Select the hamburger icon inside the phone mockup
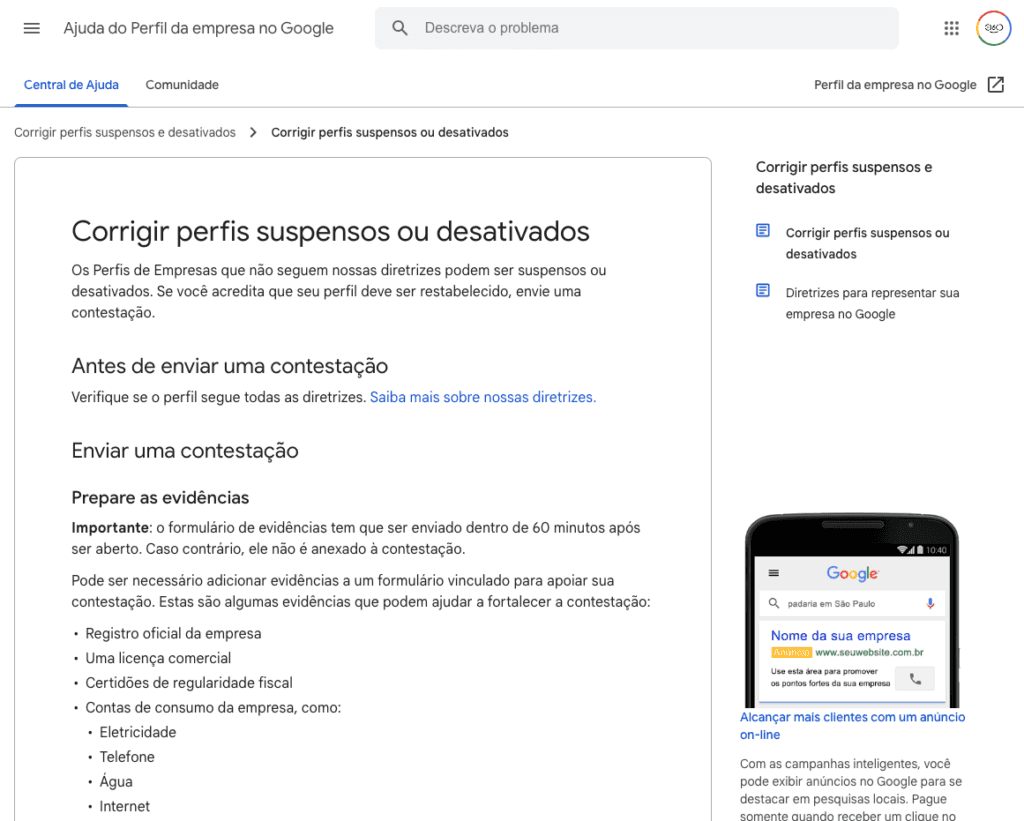The image size is (1024, 821). point(773,573)
